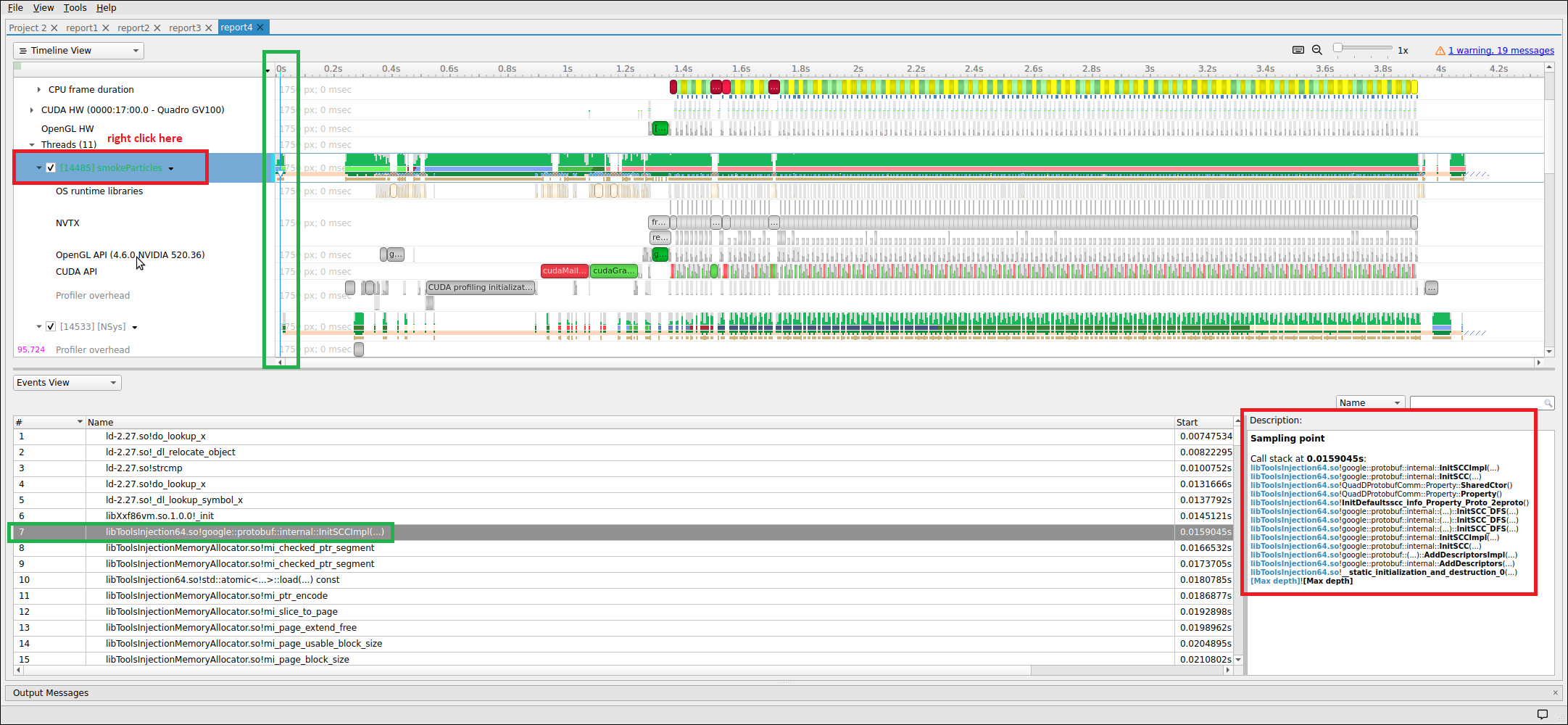The image size is (1568, 725).
Task: Open the Events View selector dropdown
Action: pyautogui.click(x=113, y=382)
